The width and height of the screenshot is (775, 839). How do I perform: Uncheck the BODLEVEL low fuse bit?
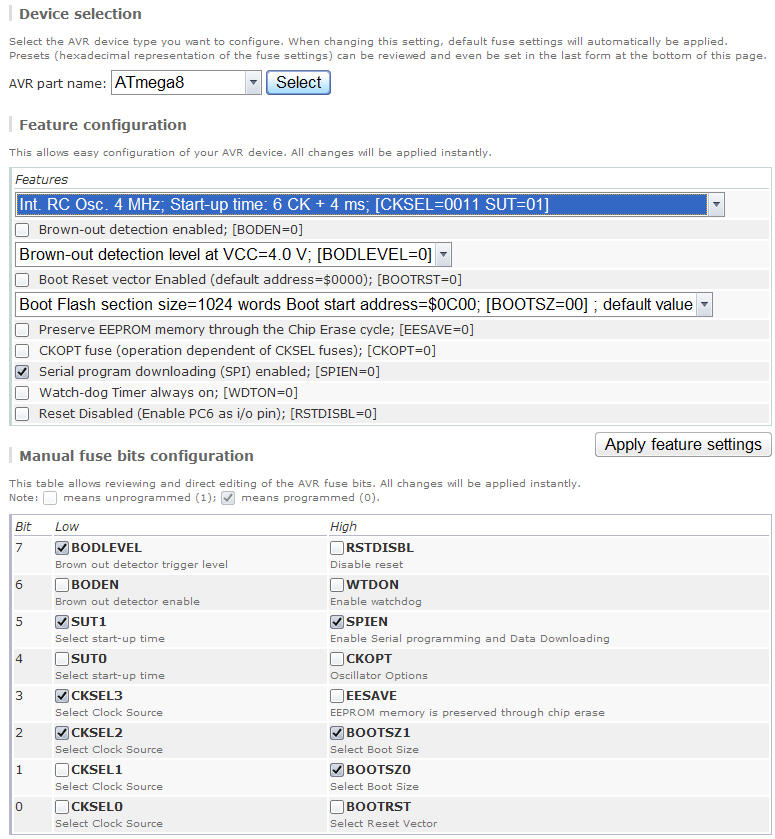click(62, 548)
